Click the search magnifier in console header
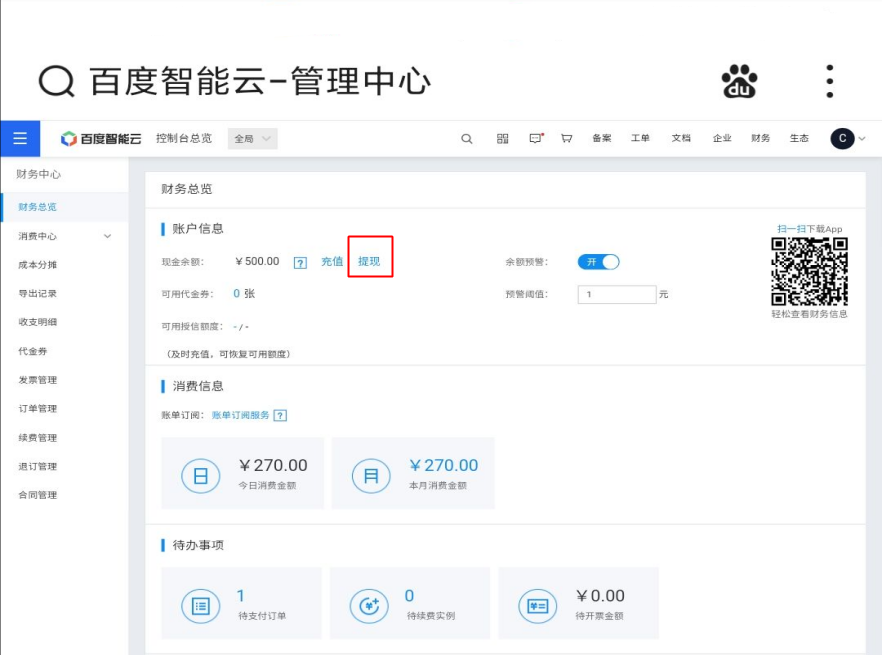This screenshot has width=882, height=655. click(466, 138)
